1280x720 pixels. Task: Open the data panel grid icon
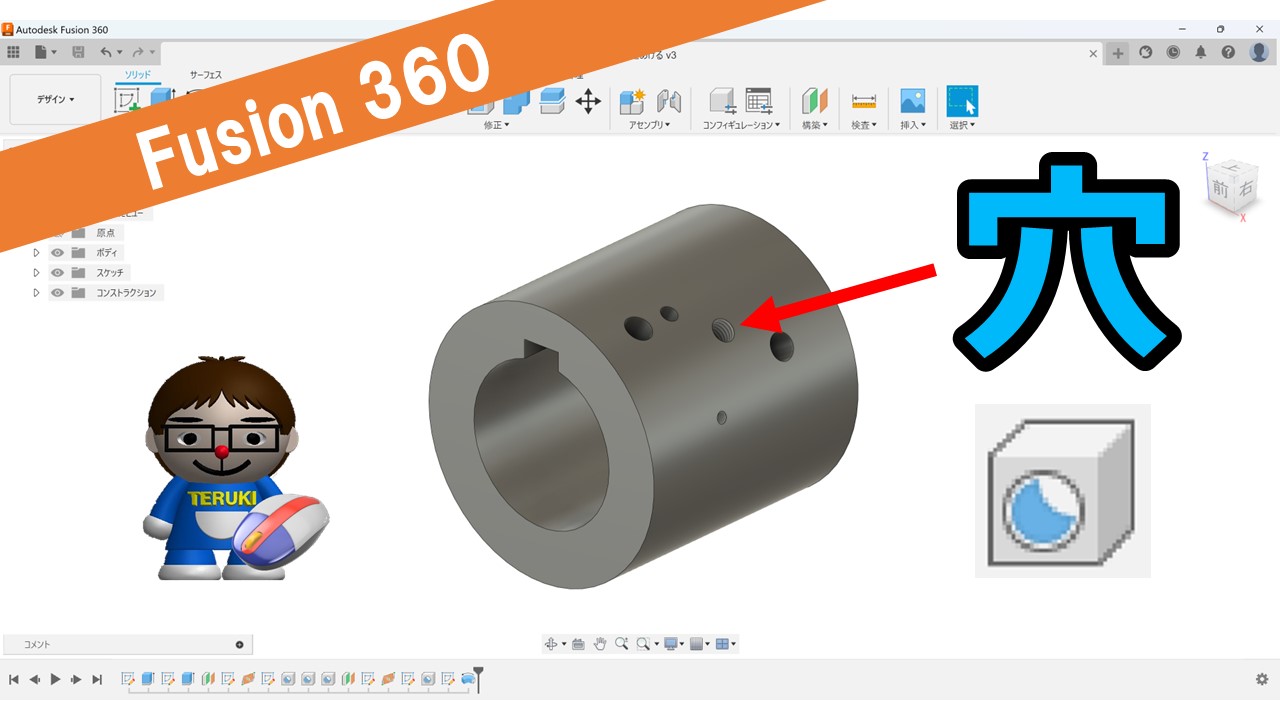[x=13, y=52]
